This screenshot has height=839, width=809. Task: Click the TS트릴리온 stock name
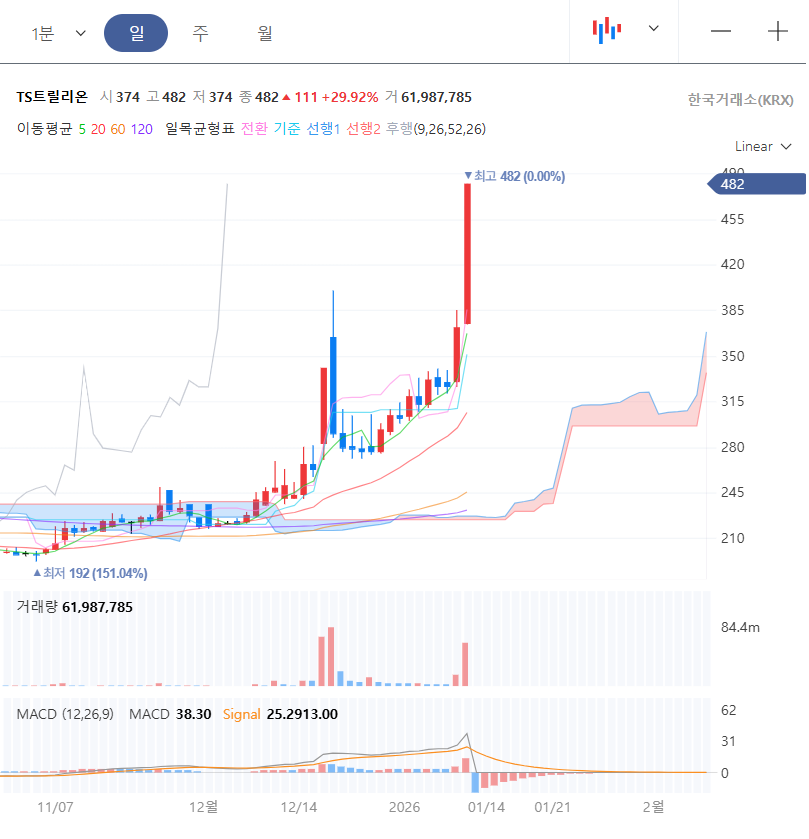point(52,97)
